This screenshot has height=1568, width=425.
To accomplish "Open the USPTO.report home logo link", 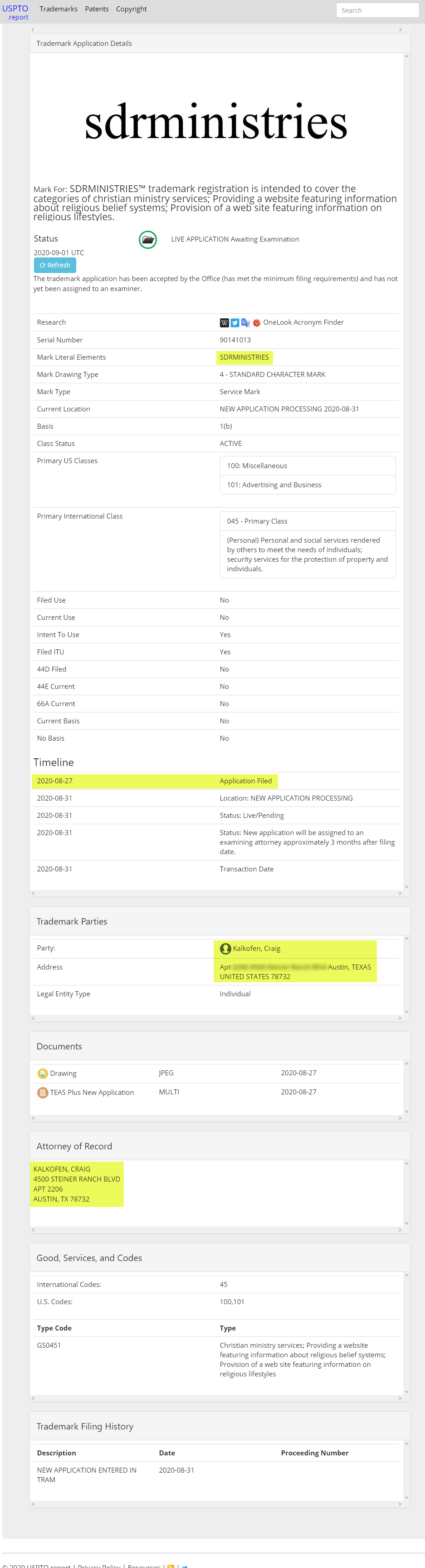I will [x=15, y=12].
